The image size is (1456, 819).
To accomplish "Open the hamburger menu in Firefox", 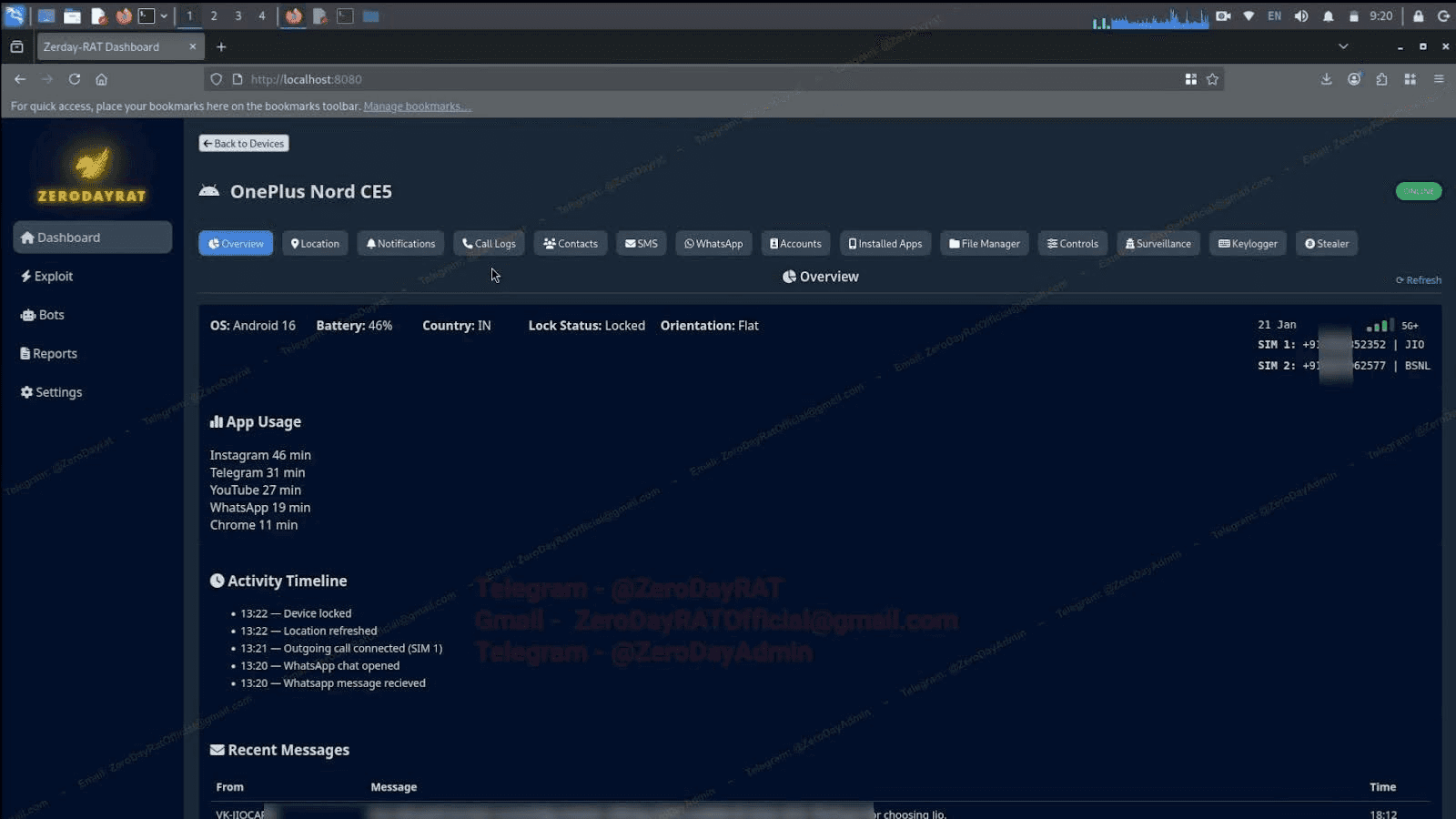I will (1441, 79).
